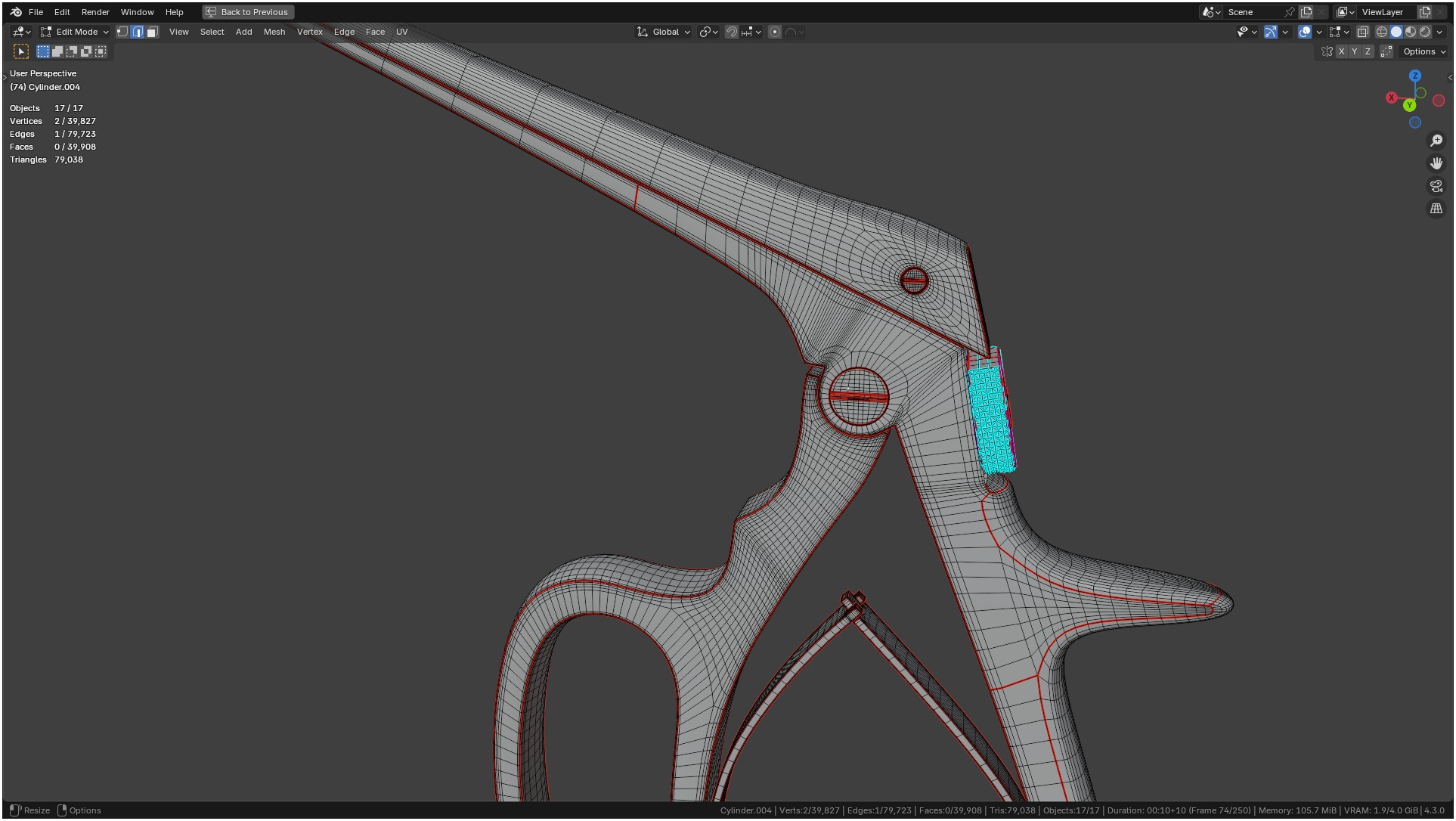Switch to vertex select mode
The height and width of the screenshot is (821, 1456).
tap(122, 32)
